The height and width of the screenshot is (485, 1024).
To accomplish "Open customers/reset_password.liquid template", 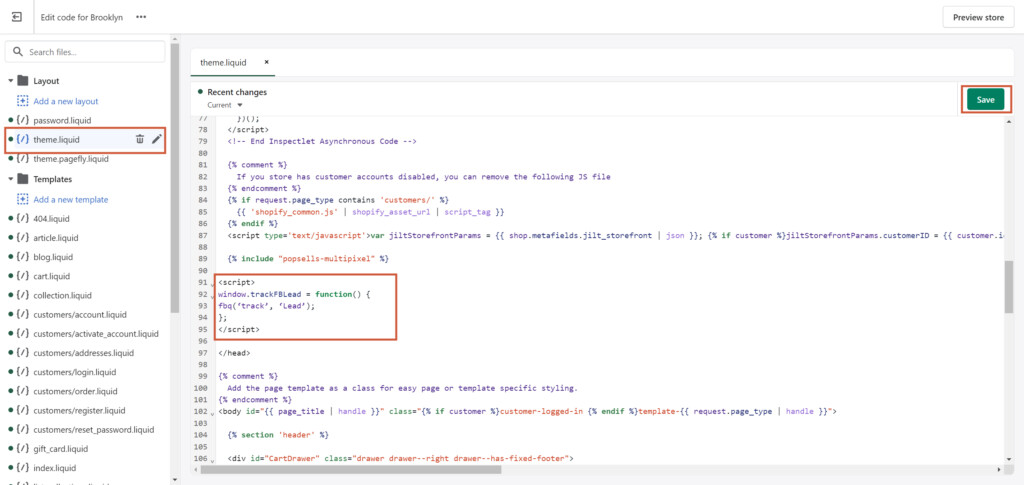I will tap(93, 430).
